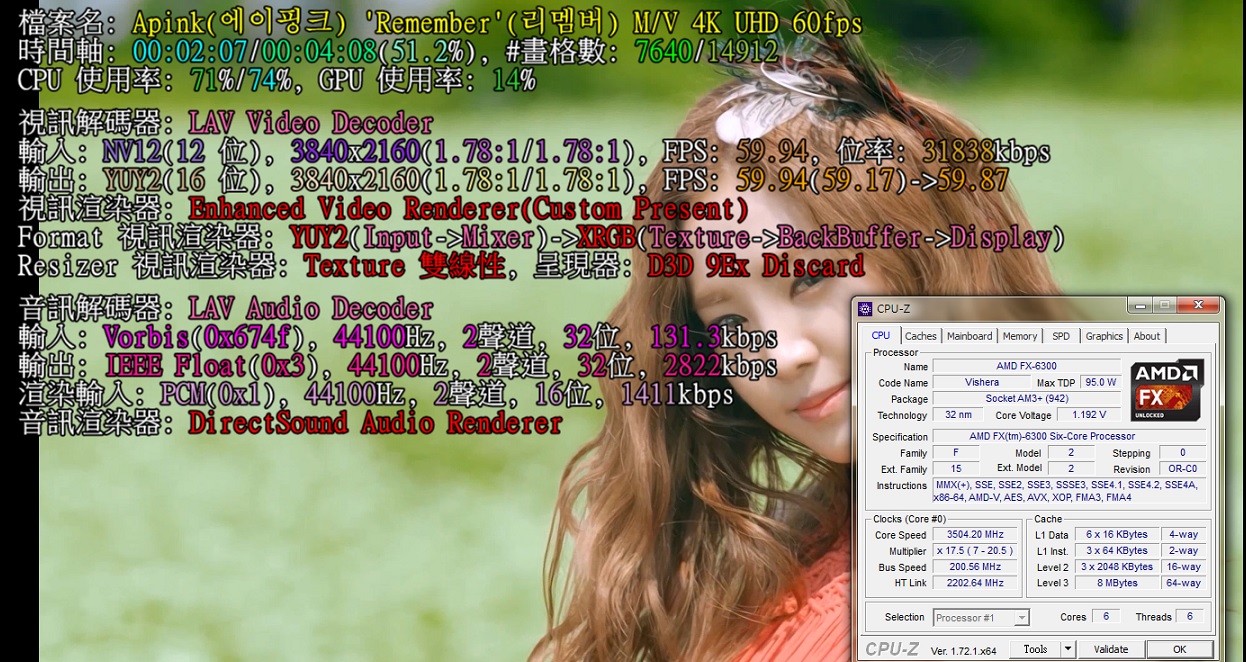Click the DirectSound Audio Renderer text
Screen dimensions: 1246x662
pos(375,422)
